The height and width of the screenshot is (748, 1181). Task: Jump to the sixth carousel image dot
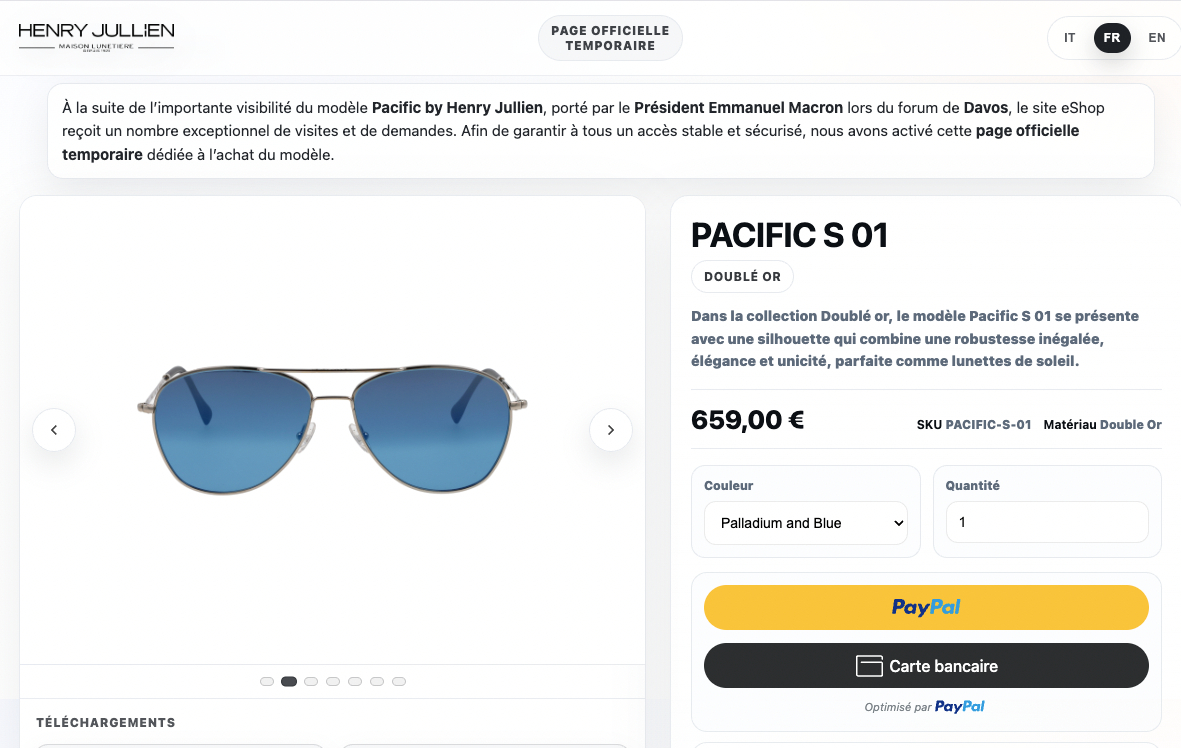pyautogui.click(x=377, y=682)
